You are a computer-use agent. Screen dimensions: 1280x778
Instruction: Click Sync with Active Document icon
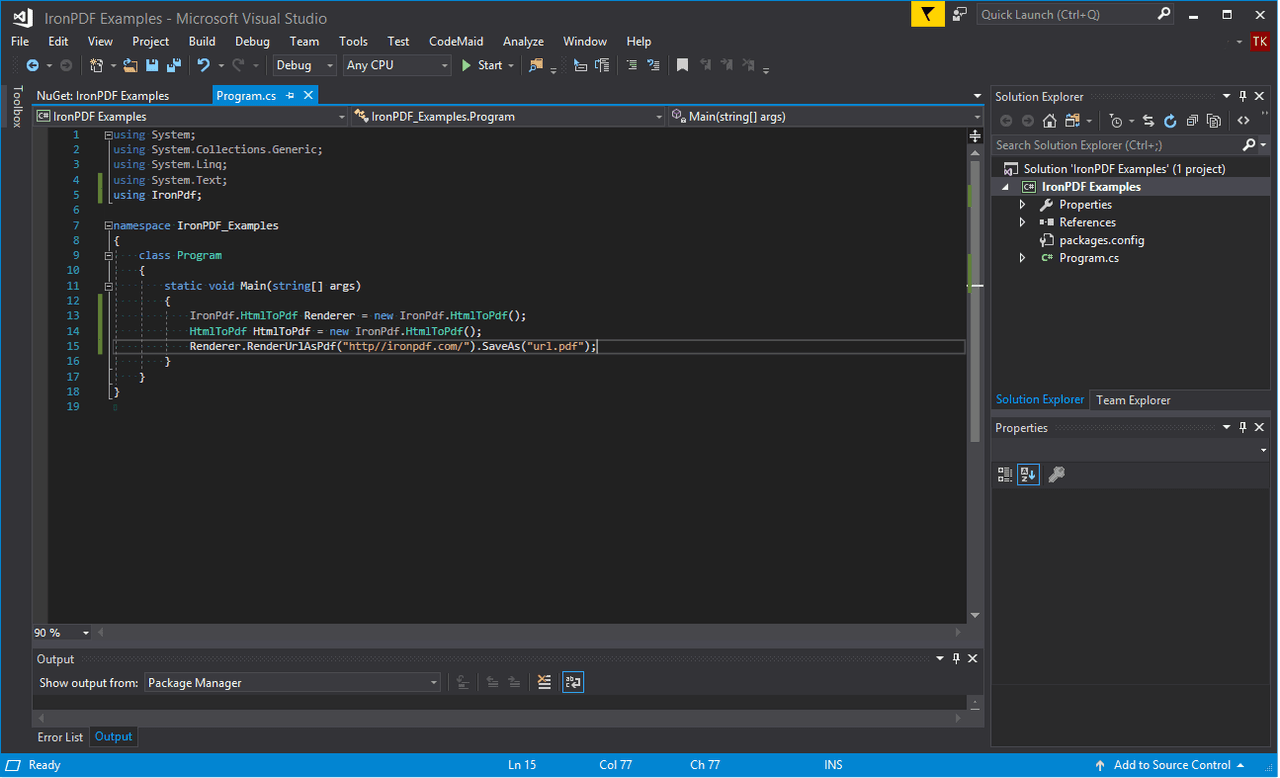click(1148, 121)
